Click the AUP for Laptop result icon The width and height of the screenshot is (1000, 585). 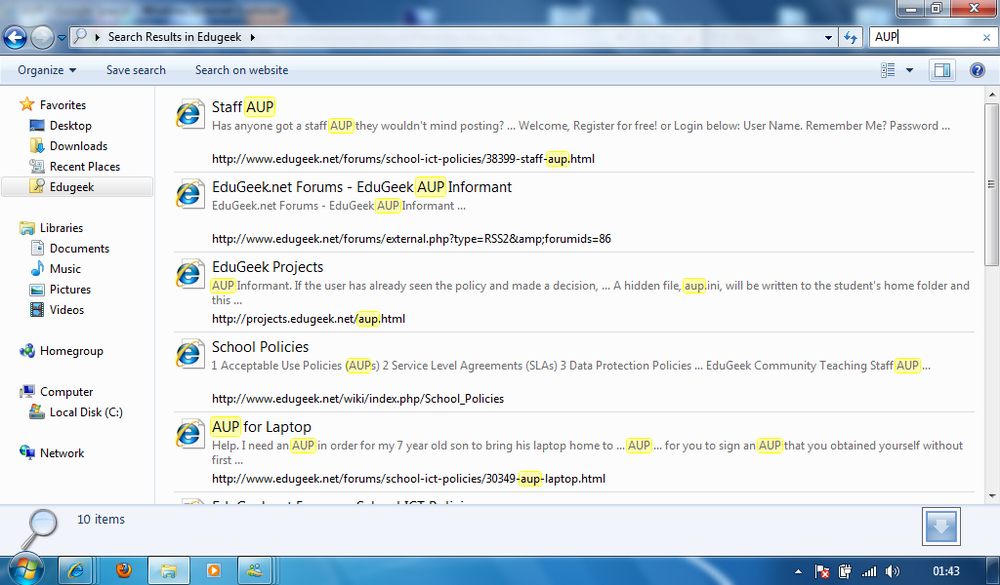[x=189, y=434]
